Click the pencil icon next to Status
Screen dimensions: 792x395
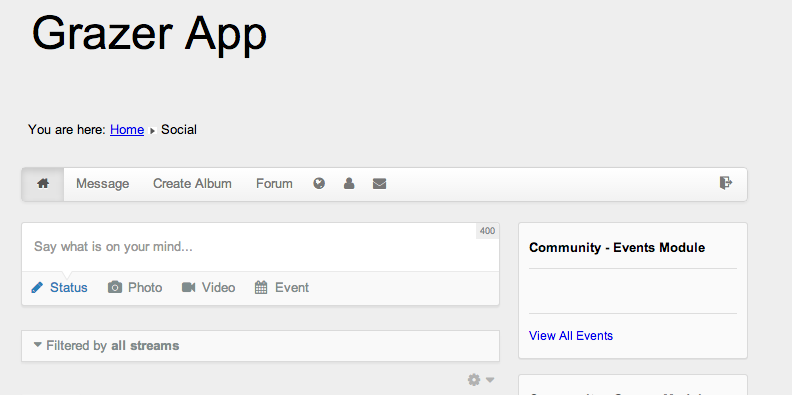point(37,288)
